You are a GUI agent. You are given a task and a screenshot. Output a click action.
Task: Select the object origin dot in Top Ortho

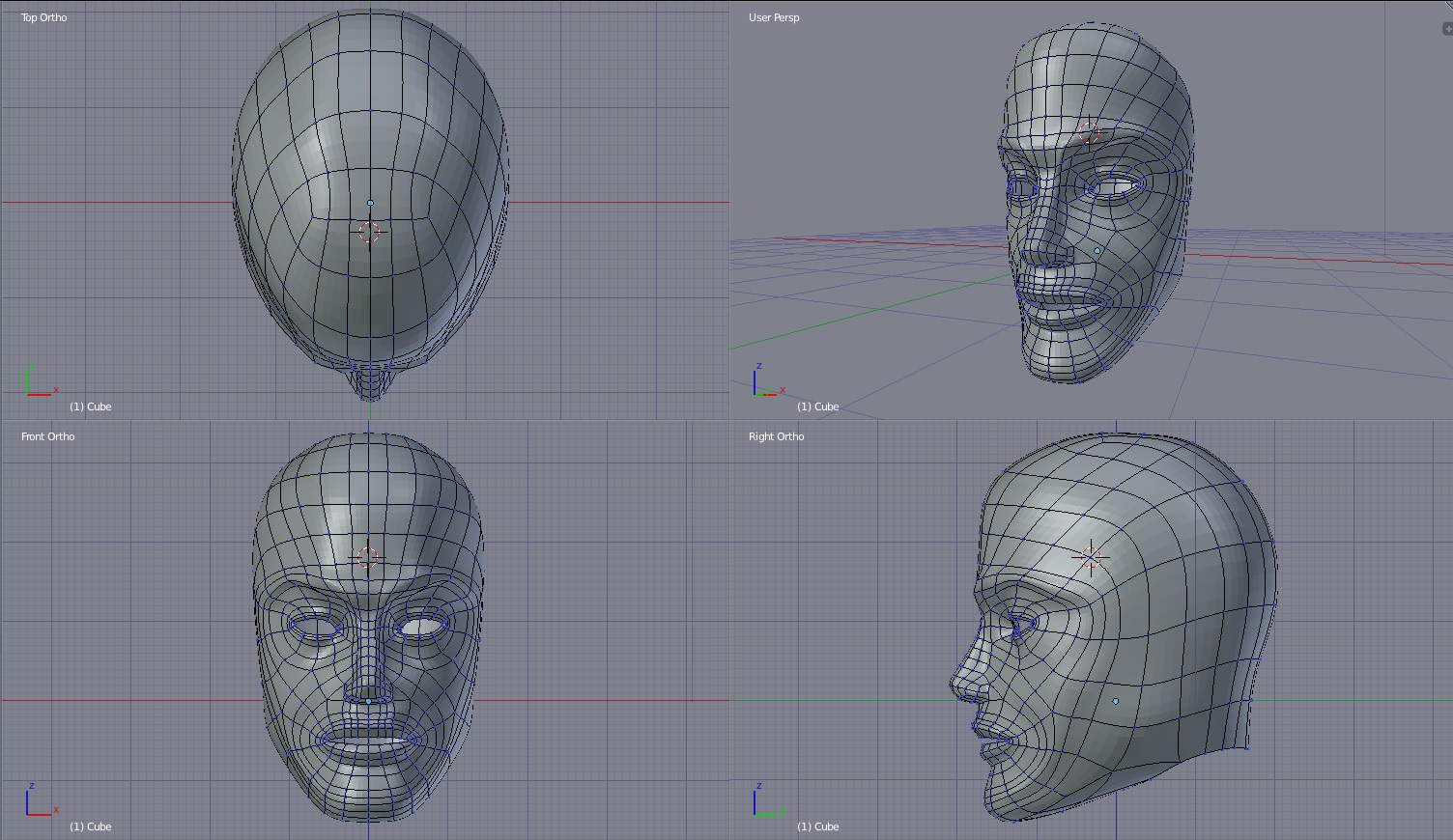tap(370, 203)
